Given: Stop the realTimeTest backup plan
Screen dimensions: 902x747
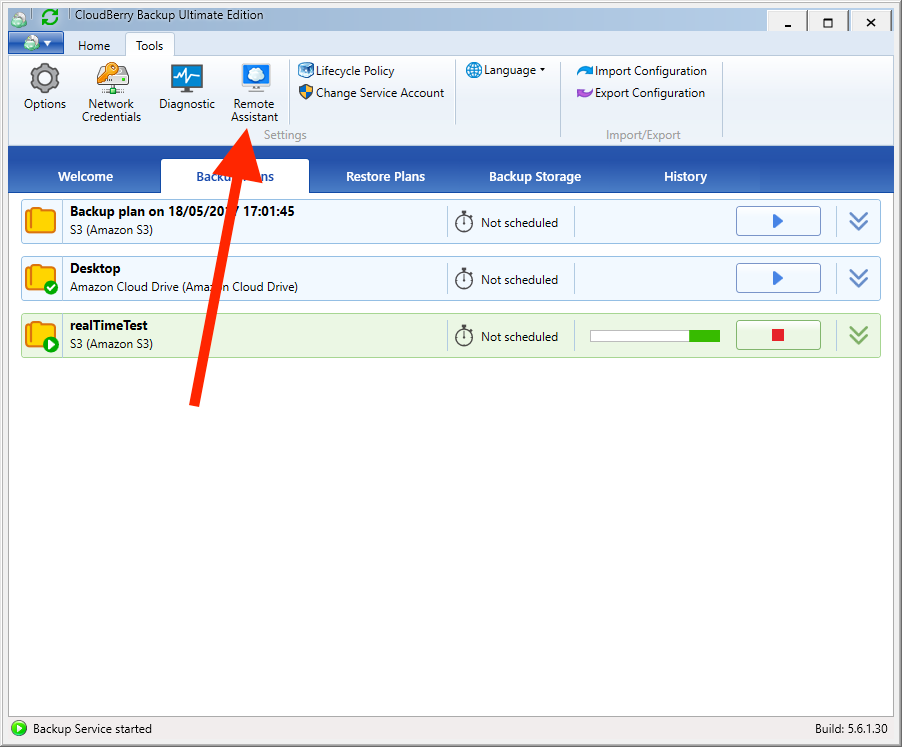Looking at the screenshot, I should click(x=778, y=335).
